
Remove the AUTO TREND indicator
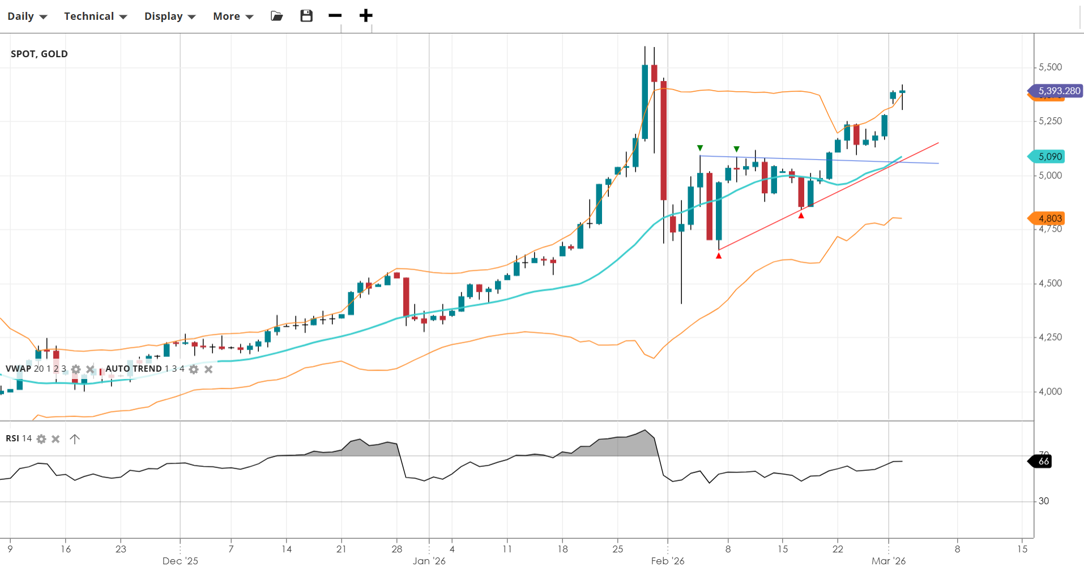coord(209,369)
